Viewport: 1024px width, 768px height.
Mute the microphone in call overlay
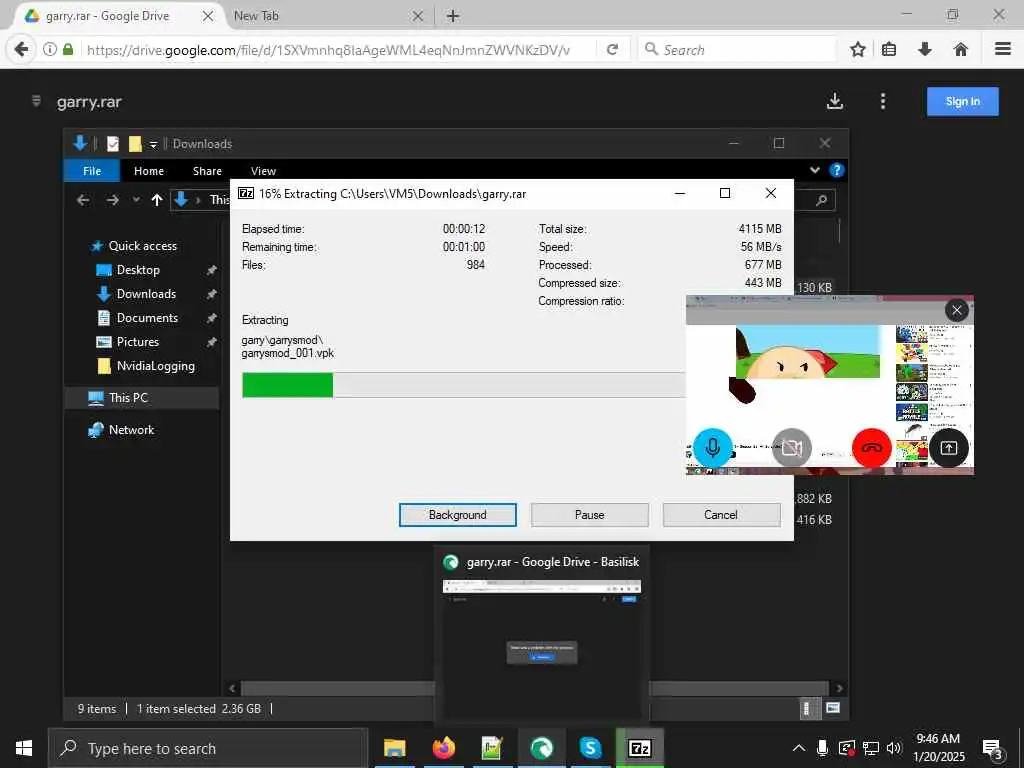pyautogui.click(x=712, y=447)
